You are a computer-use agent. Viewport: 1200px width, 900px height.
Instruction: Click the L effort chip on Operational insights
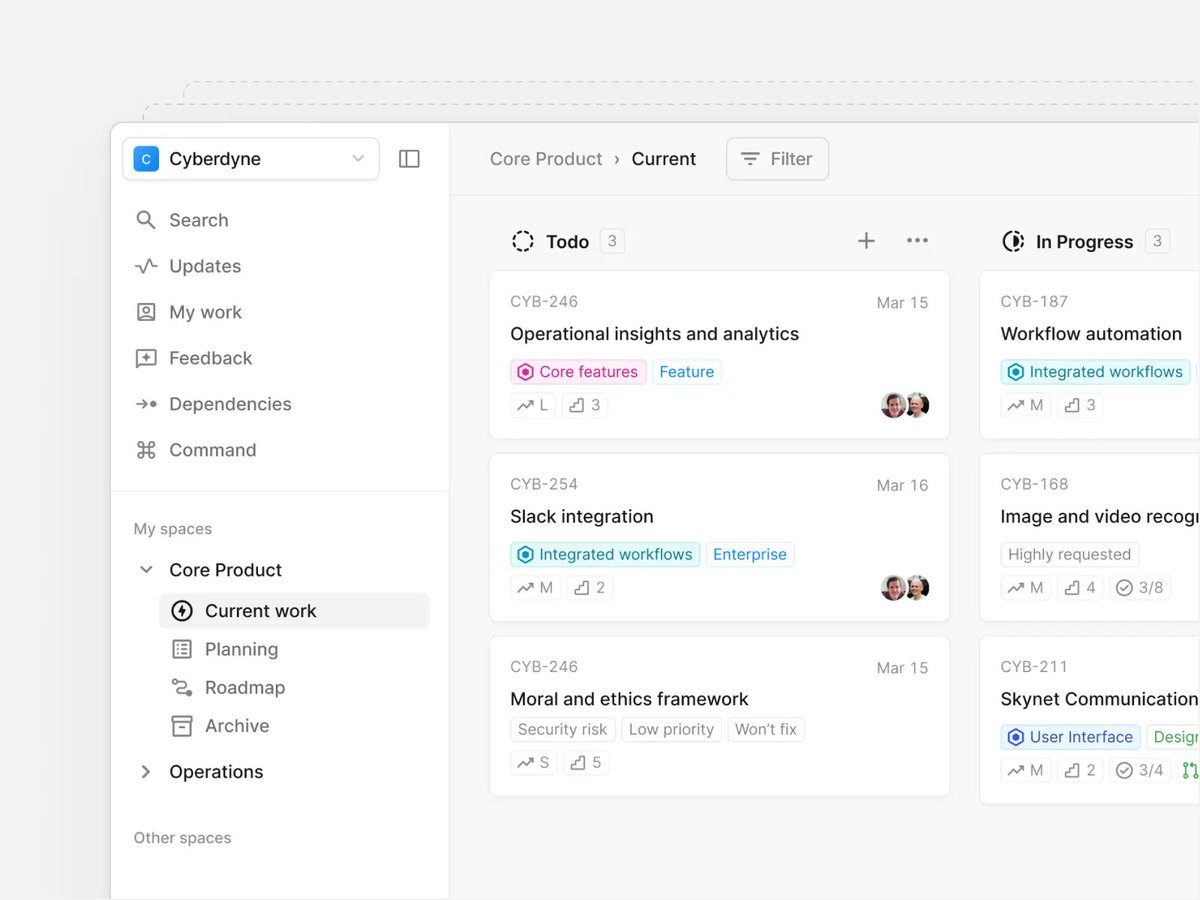coord(533,405)
